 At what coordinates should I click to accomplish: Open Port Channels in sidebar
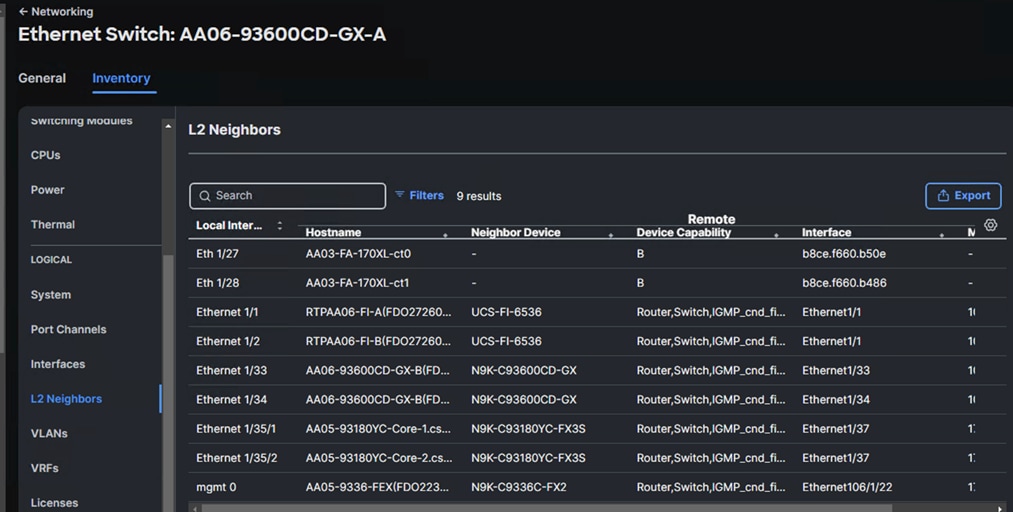68,329
